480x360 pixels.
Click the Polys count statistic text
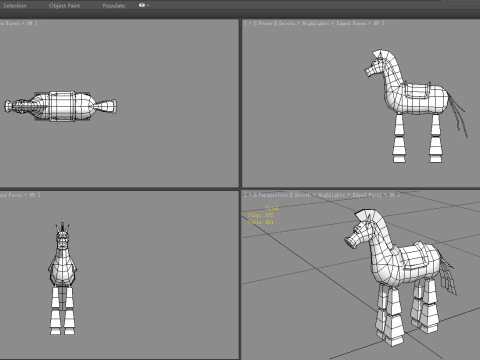click(261, 215)
